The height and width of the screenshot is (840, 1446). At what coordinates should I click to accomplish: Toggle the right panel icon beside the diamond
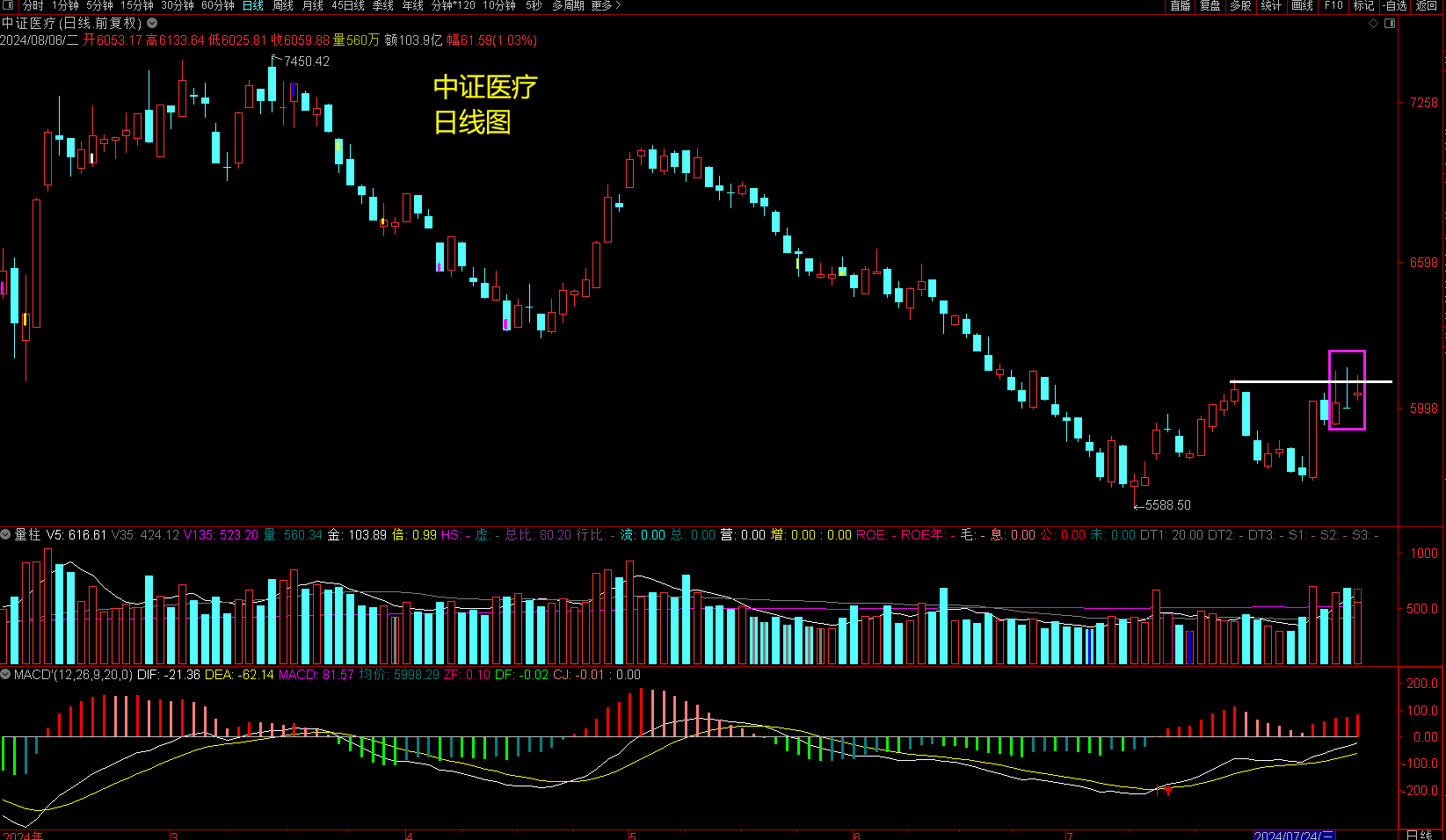[1390, 23]
